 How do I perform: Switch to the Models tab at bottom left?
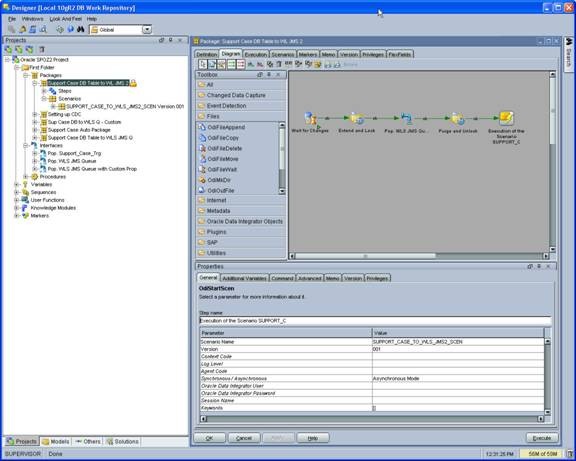pos(55,442)
